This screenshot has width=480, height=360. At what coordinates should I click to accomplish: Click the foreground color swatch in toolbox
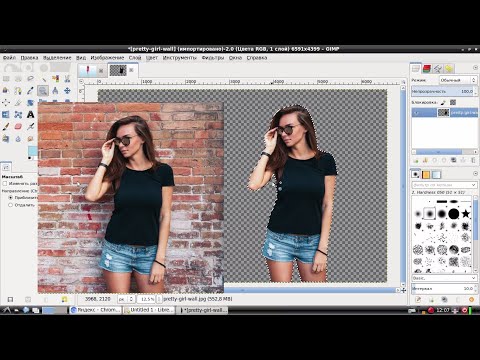(x=32, y=151)
